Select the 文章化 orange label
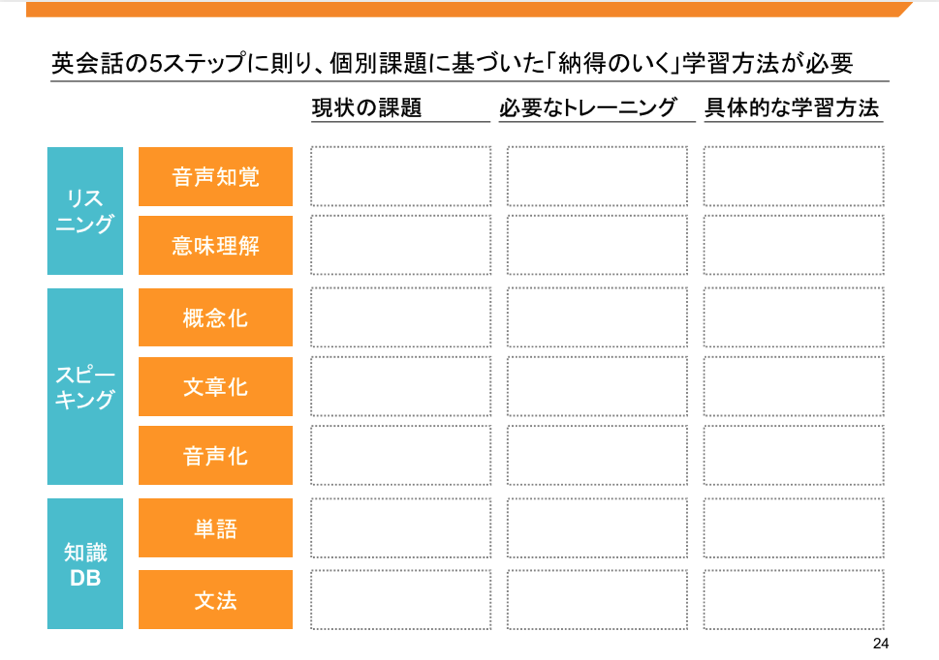The height and width of the screenshot is (660, 939). (216, 386)
